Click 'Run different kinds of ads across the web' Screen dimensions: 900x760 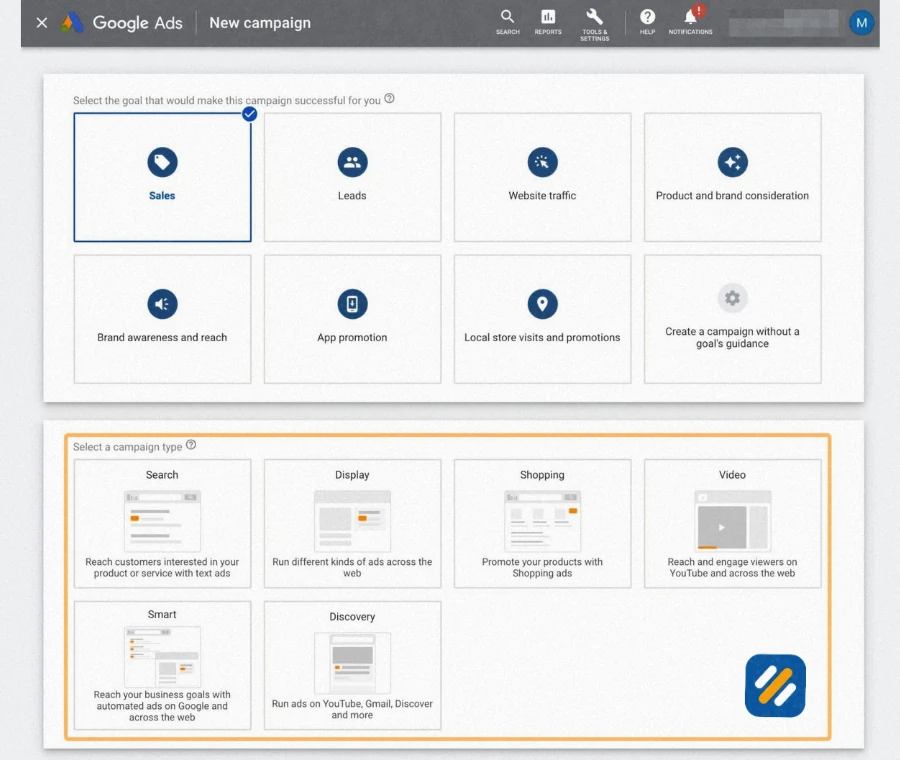(352, 568)
